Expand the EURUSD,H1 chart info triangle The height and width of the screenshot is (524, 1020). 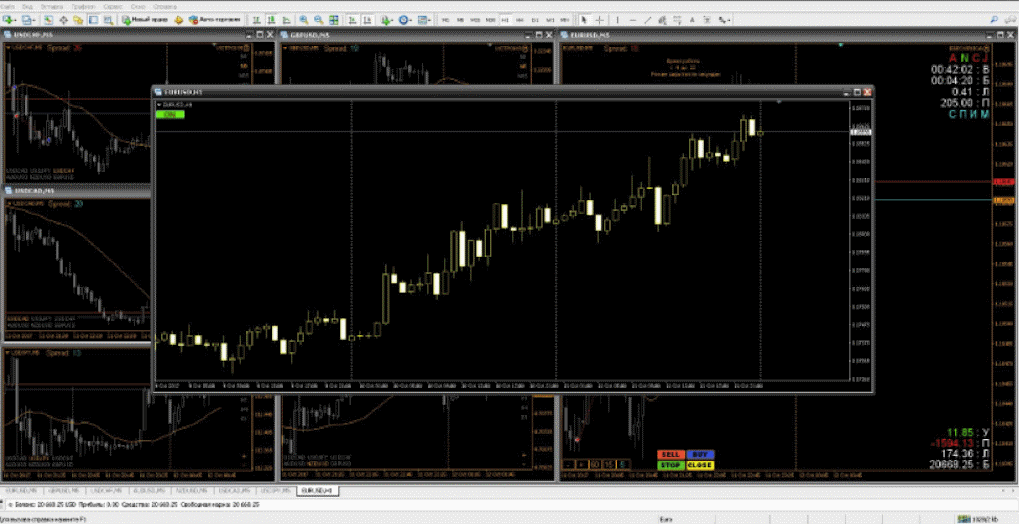pos(159,104)
